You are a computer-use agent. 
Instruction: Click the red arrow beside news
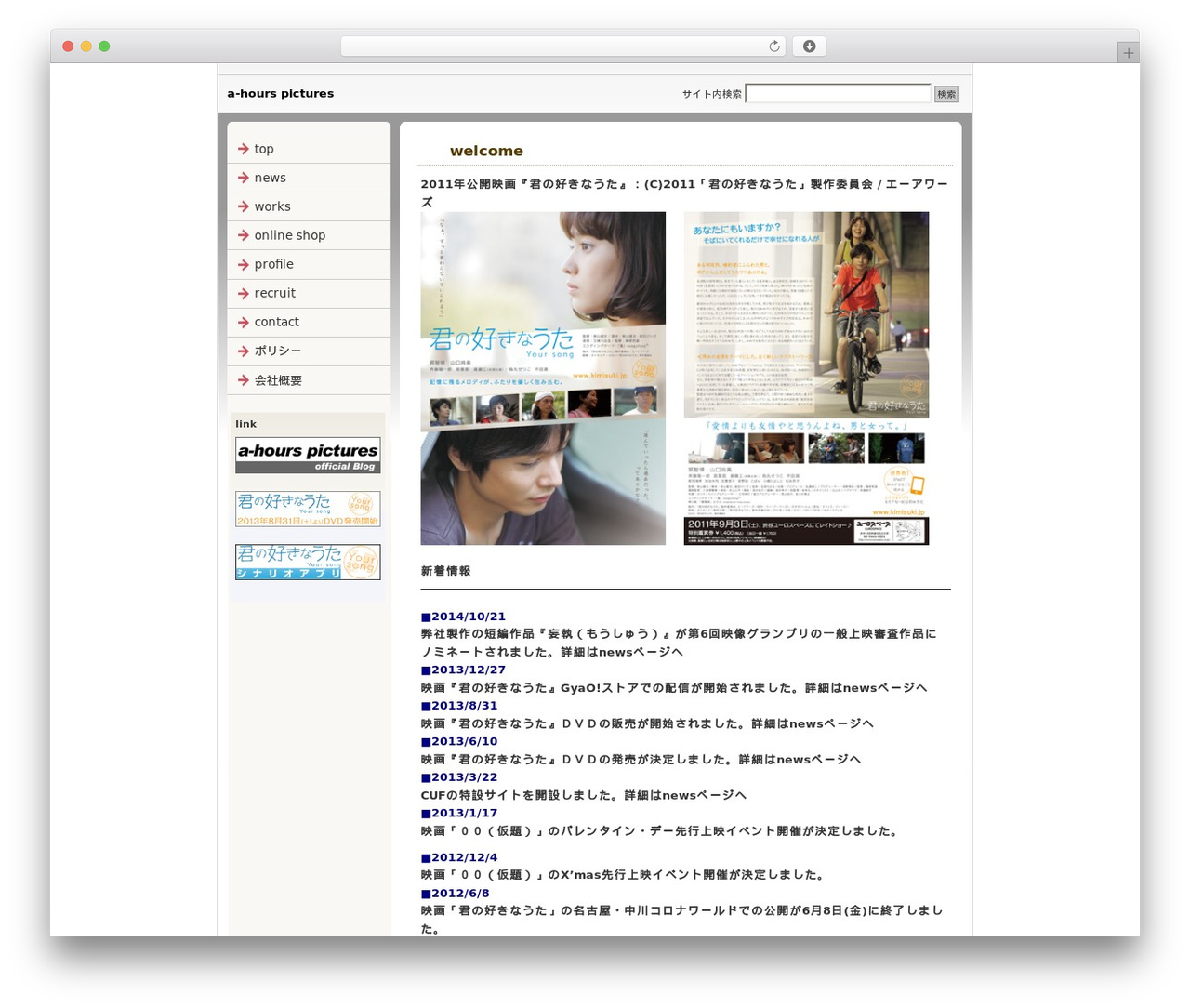(243, 178)
